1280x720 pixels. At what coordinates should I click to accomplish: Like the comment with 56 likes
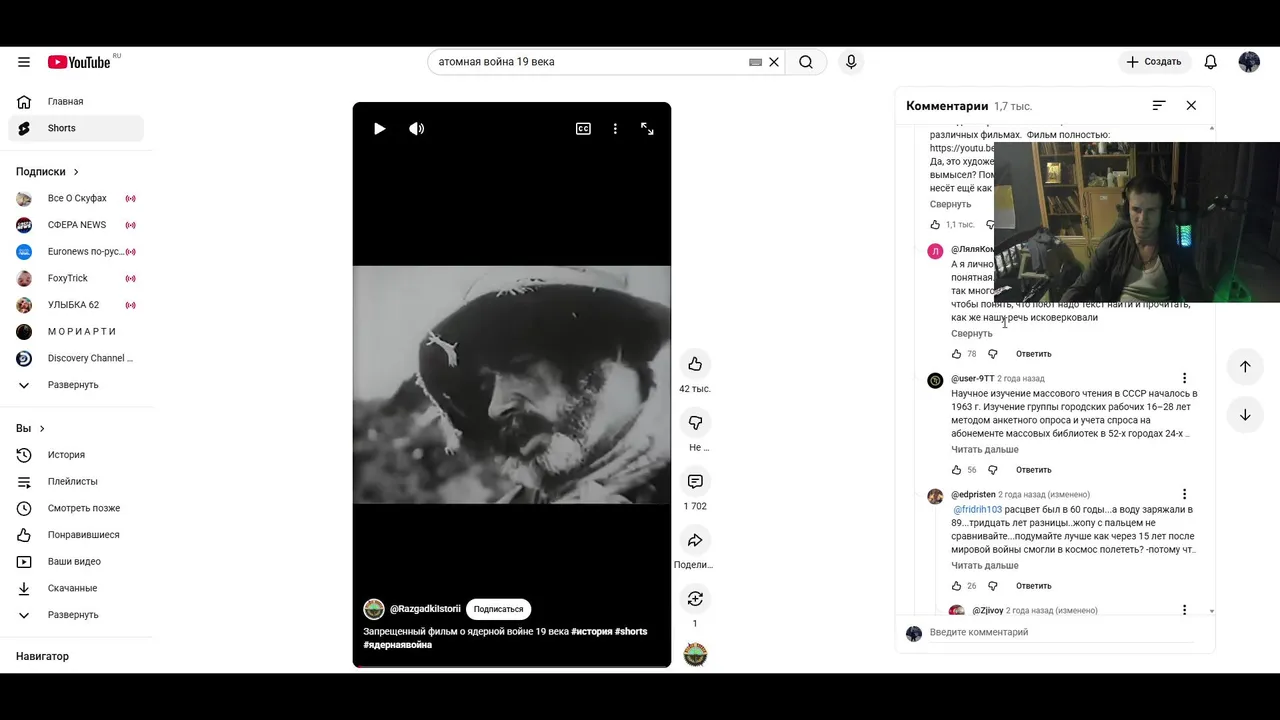tap(956, 470)
